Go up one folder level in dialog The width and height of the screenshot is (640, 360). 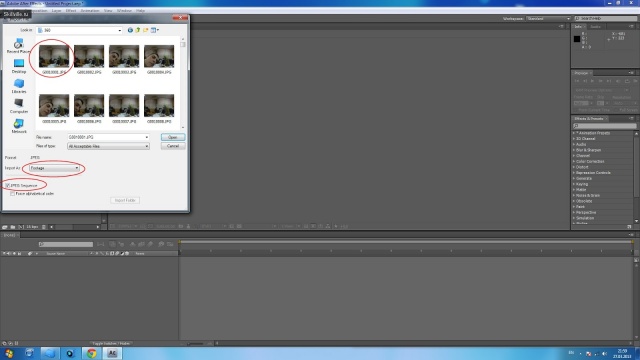[x=138, y=30]
